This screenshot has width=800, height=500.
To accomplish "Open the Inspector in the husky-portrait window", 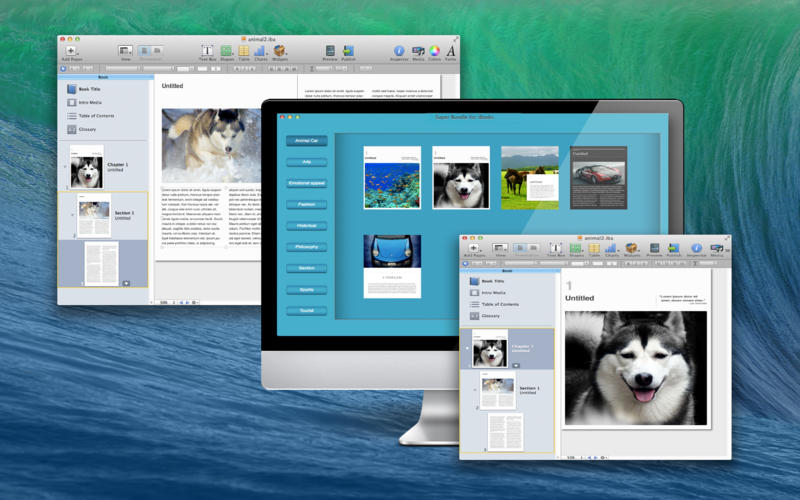I will 696,248.
